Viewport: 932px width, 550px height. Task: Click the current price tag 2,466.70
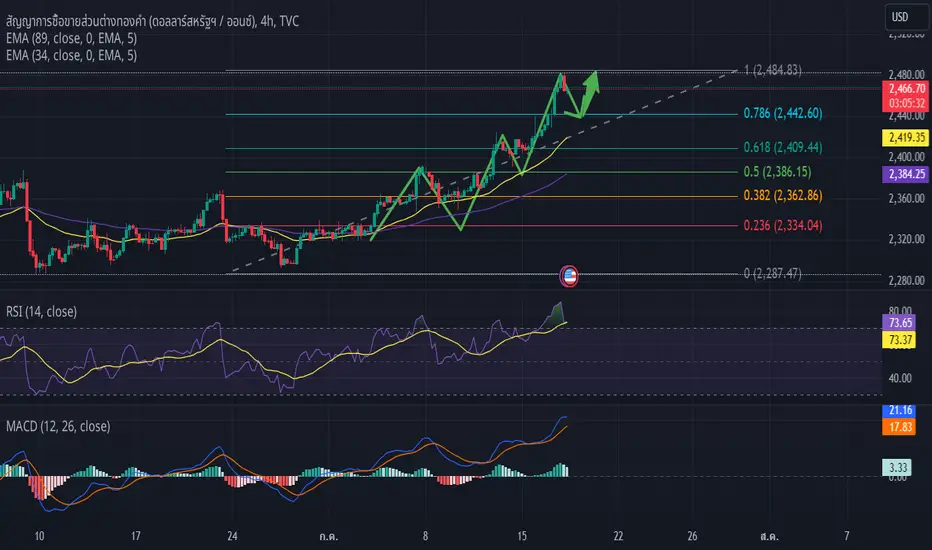pyautogui.click(x=906, y=89)
